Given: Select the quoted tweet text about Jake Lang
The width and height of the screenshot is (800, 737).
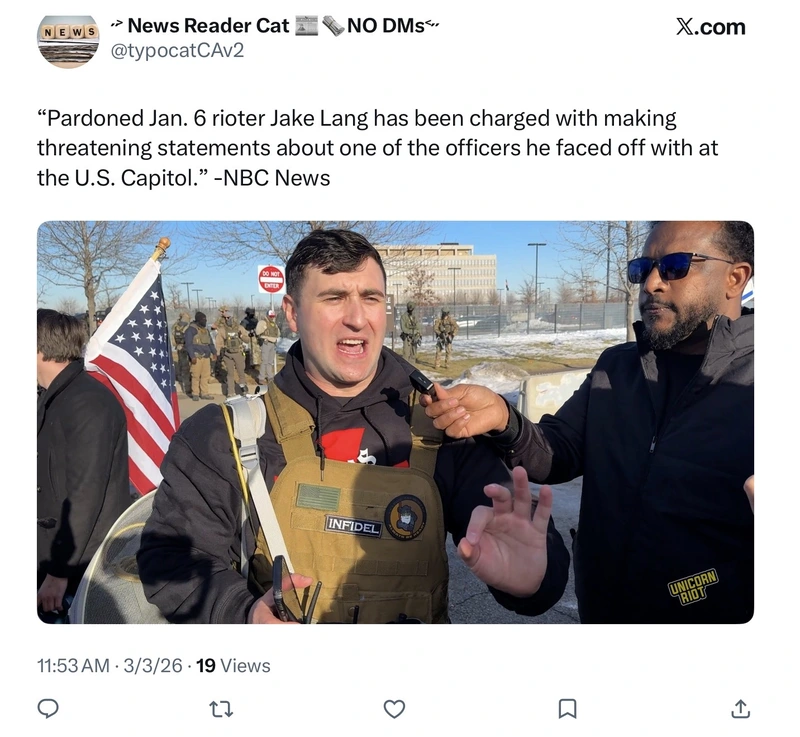Looking at the screenshot, I should coord(378,148).
